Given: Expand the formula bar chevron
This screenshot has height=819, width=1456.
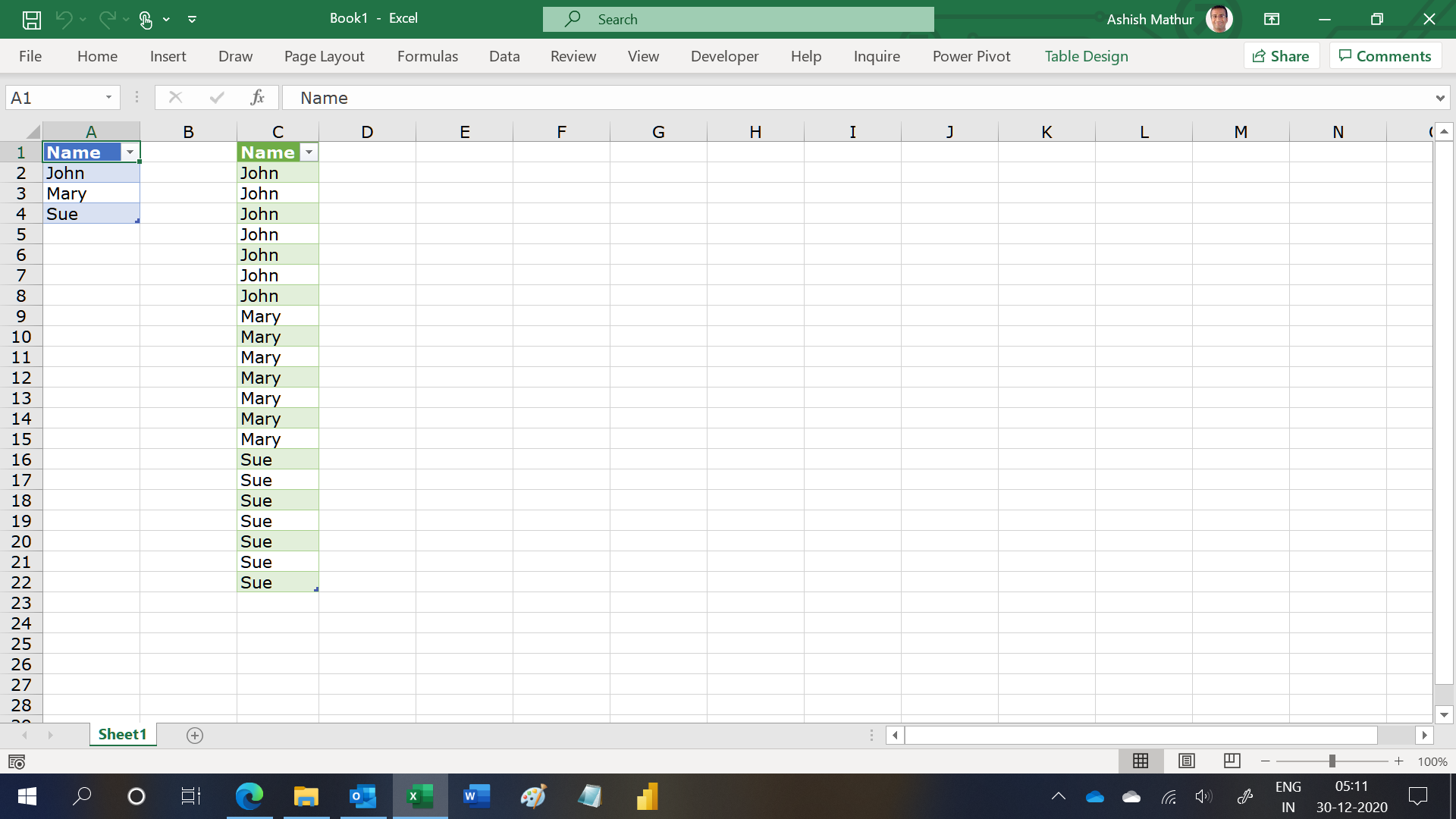Looking at the screenshot, I should (1440, 98).
